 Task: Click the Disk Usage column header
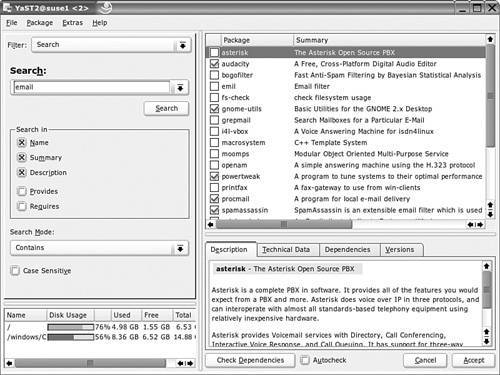(x=70, y=315)
